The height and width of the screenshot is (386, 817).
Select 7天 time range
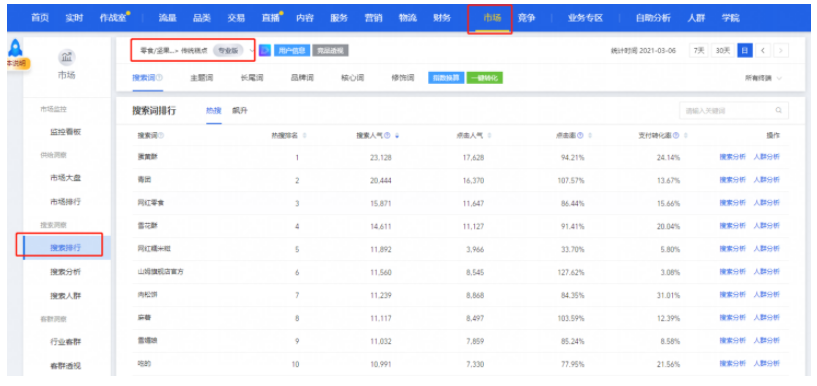click(x=698, y=51)
